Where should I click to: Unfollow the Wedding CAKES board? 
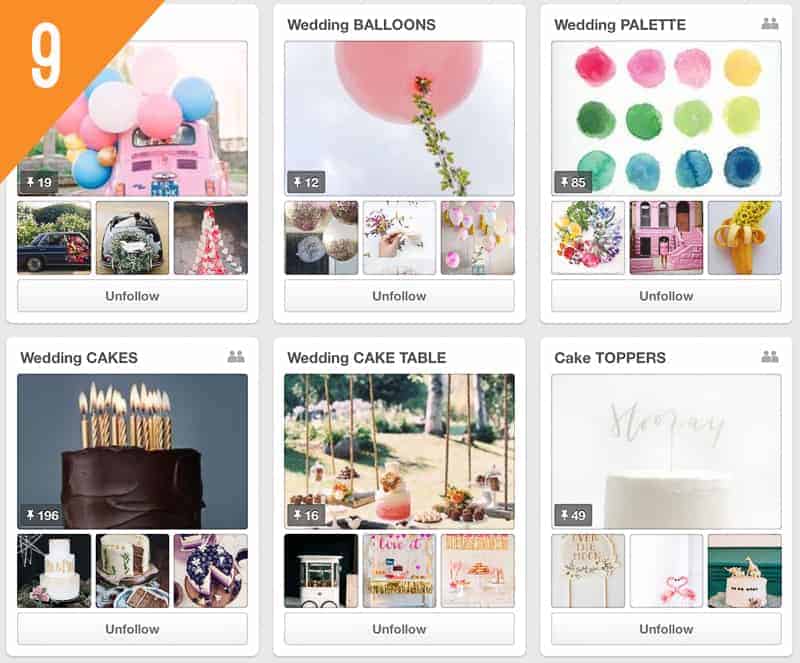132,629
